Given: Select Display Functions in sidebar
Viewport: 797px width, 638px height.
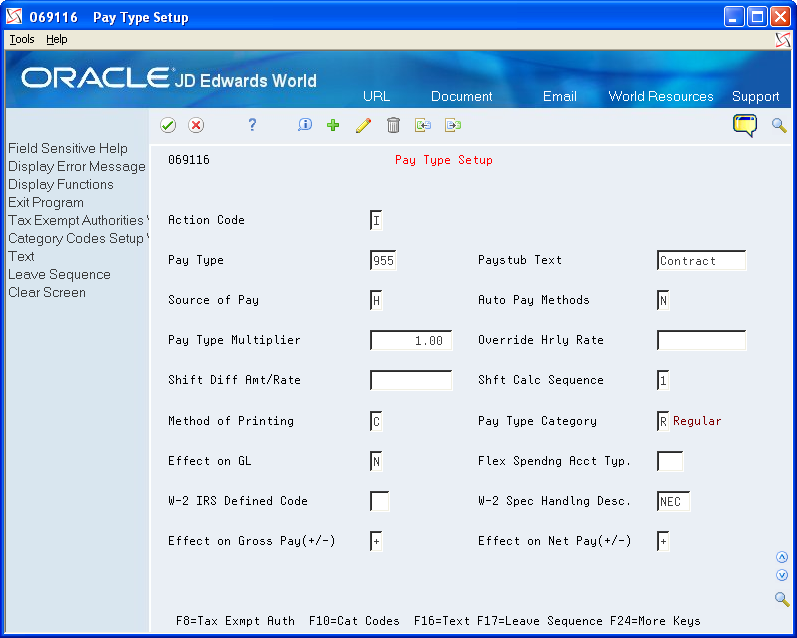Looking at the screenshot, I should (x=60, y=185).
